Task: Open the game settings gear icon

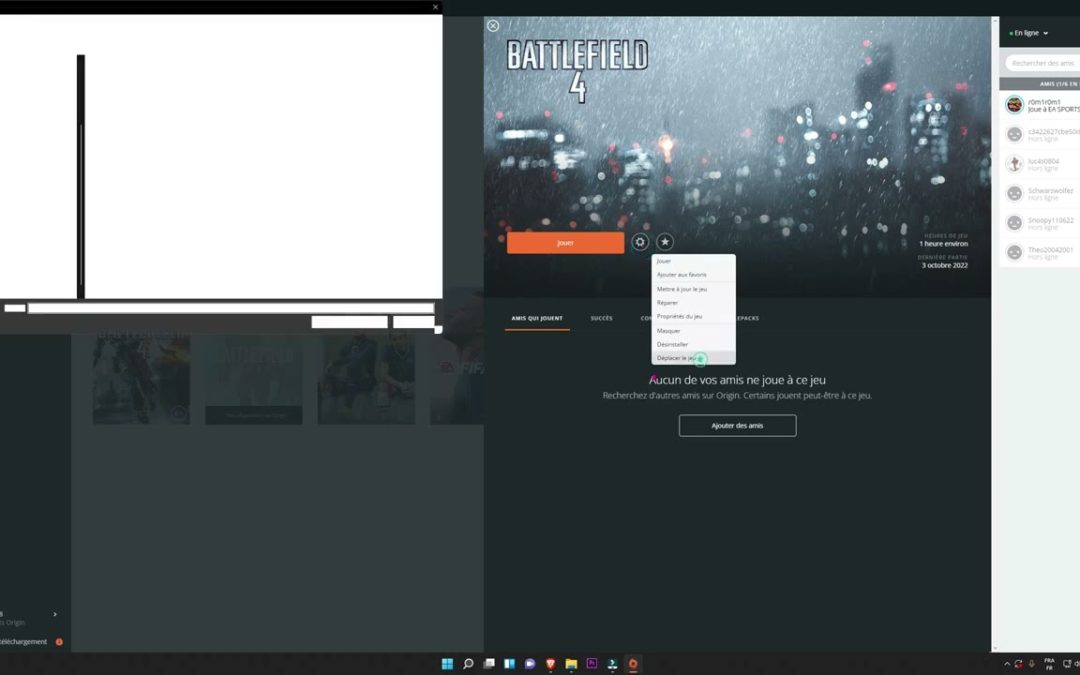Action: tap(640, 242)
